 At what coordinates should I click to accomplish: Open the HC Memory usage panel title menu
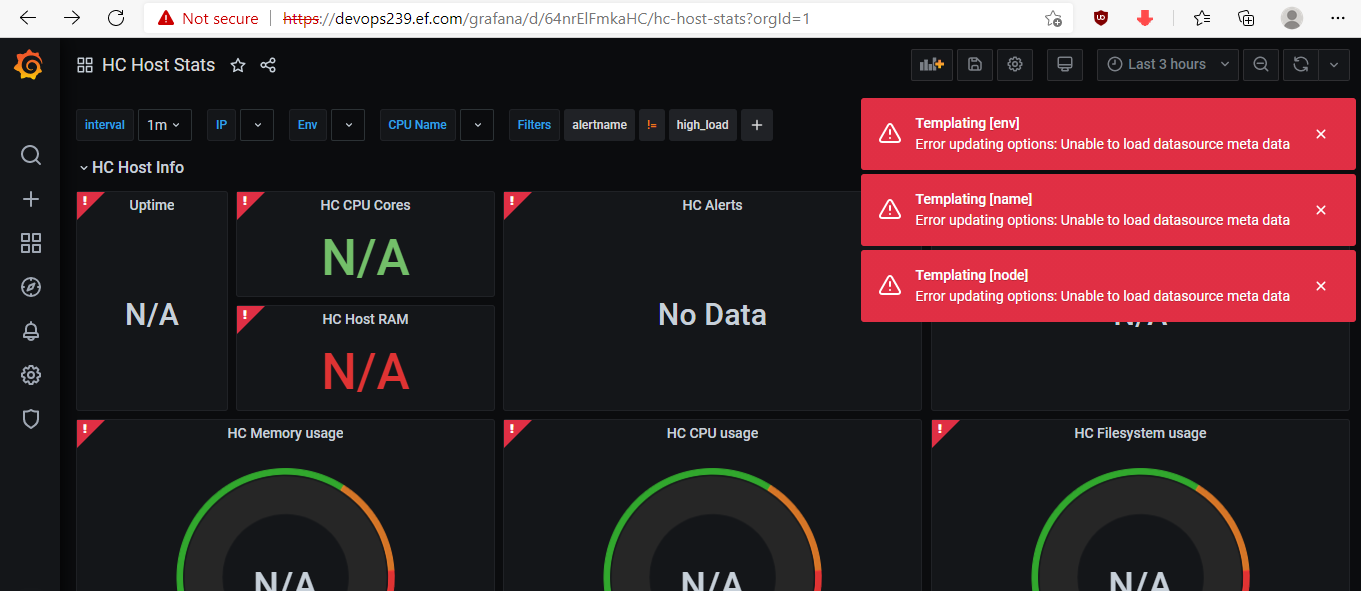pos(285,433)
